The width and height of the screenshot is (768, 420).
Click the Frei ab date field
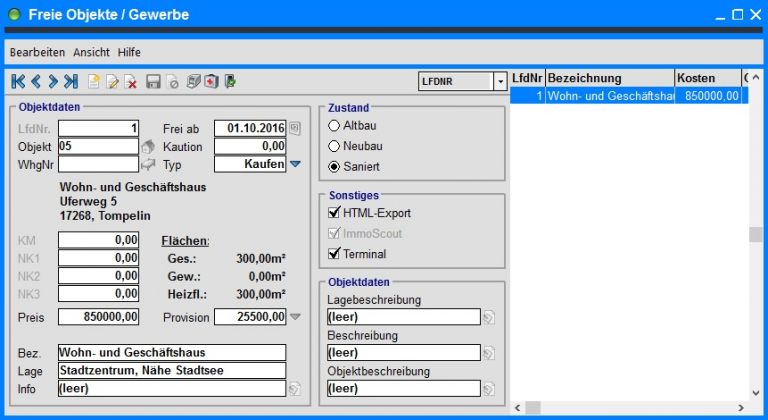tap(250, 129)
